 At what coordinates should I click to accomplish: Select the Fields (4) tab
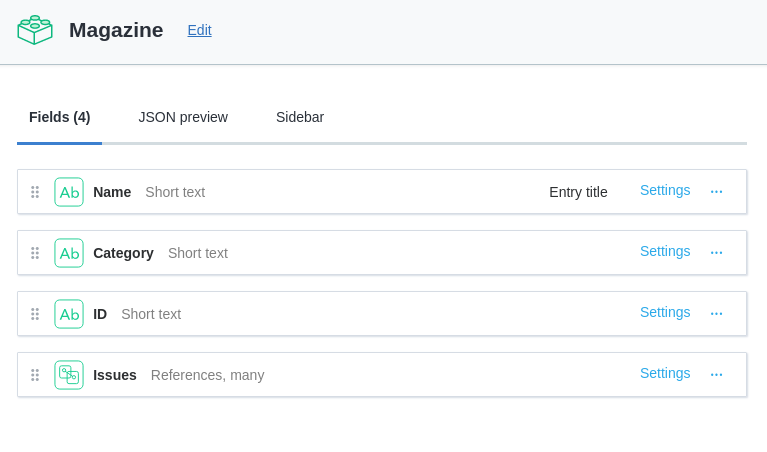60,117
